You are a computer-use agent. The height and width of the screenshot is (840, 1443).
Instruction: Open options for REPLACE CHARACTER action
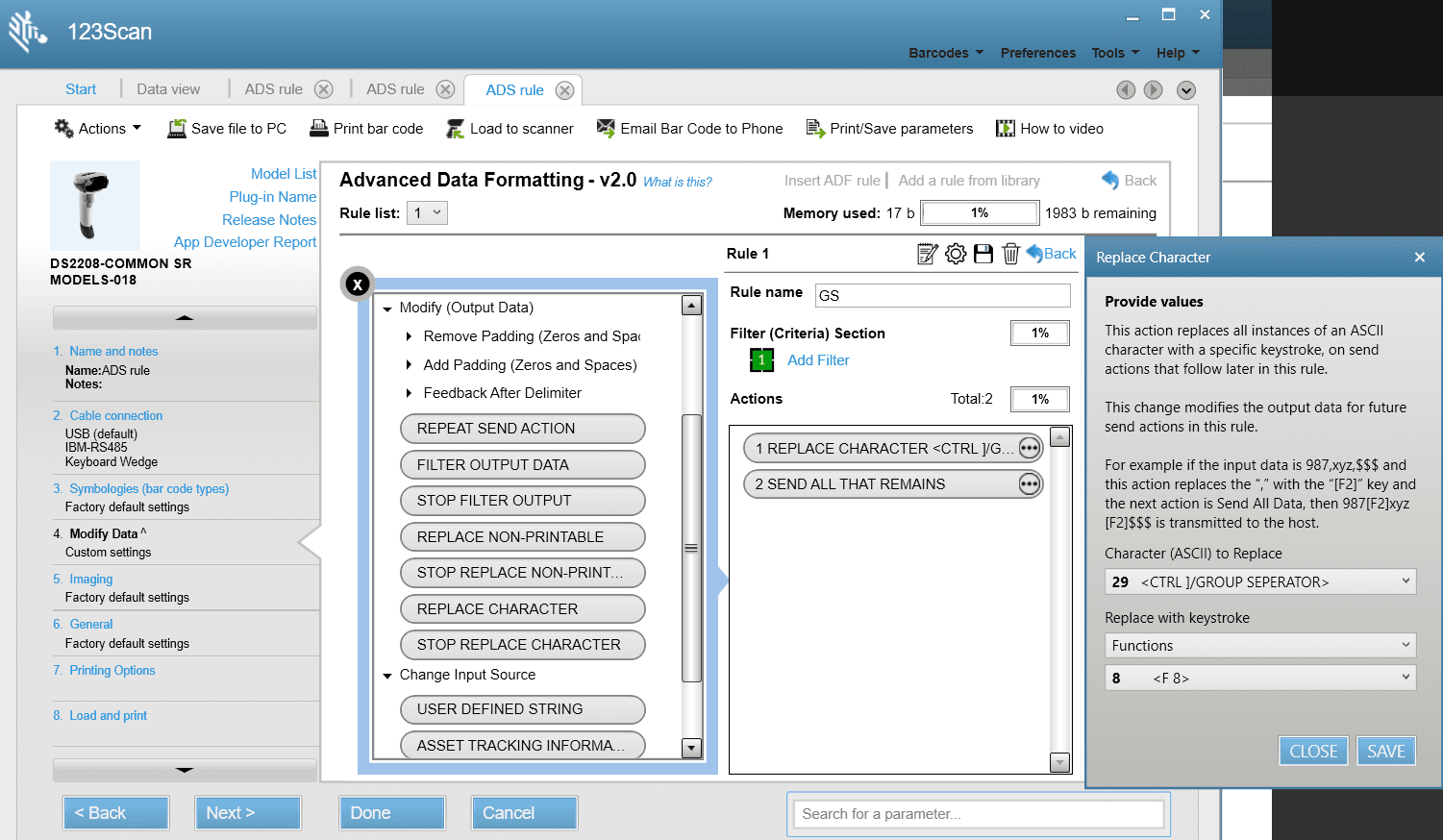tap(1030, 449)
